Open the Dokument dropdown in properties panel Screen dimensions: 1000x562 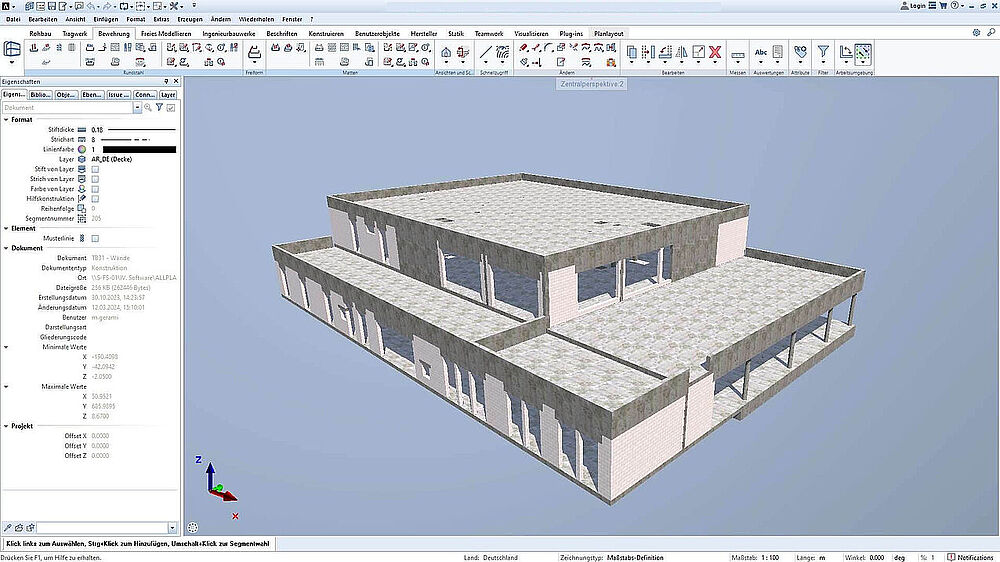(136, 107)
